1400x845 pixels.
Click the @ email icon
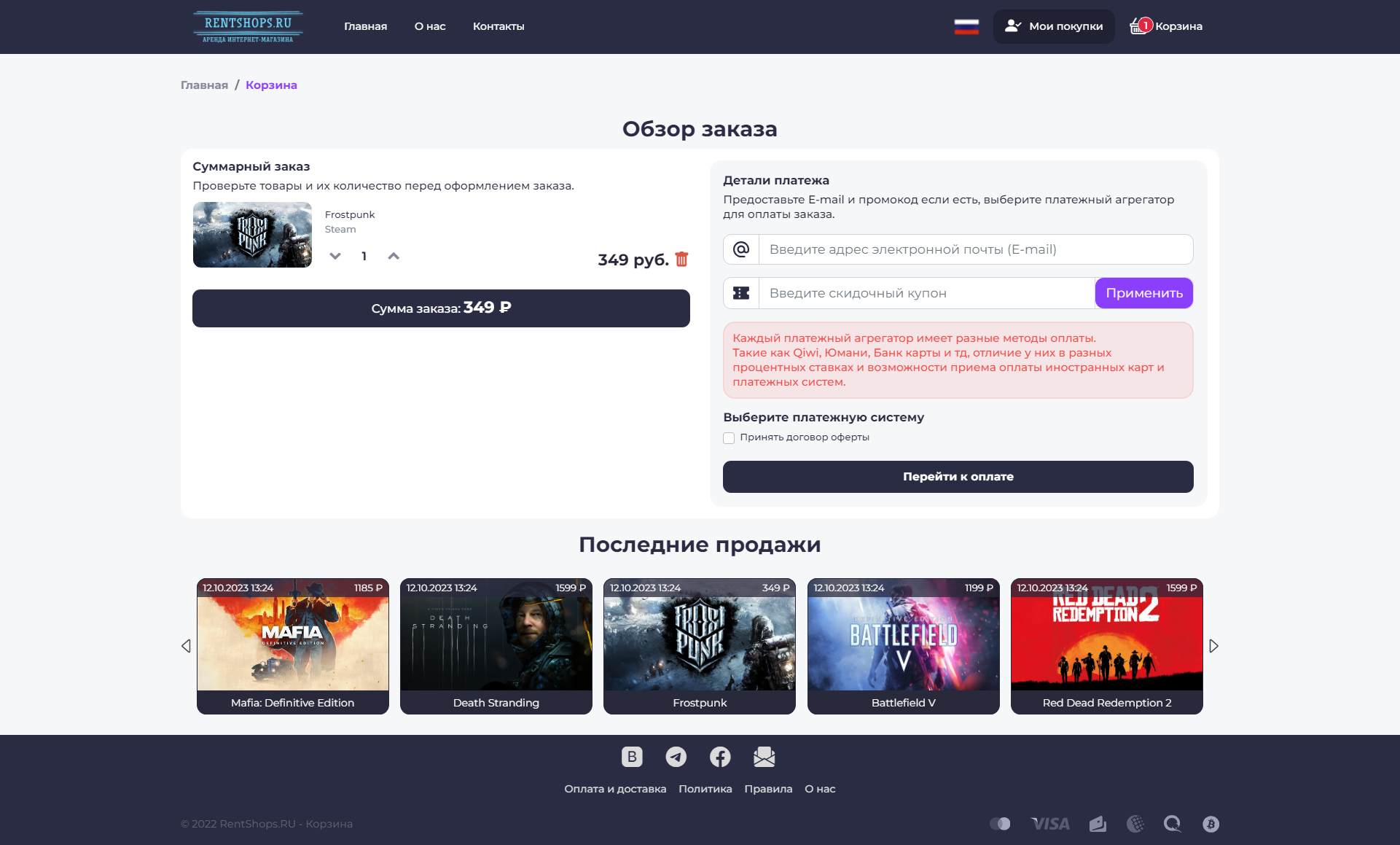pyautogui.click(x=741, y=249)
